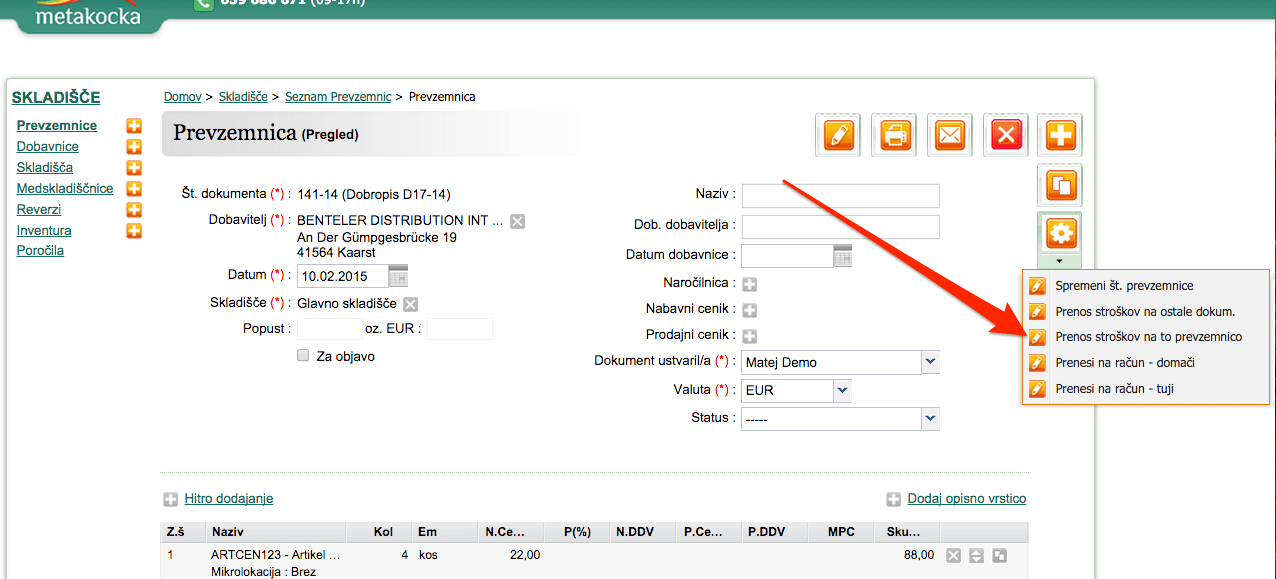Click the edit pencil toolbar icon
Viewport: 1276px width, 579px height.
point(840,134)
